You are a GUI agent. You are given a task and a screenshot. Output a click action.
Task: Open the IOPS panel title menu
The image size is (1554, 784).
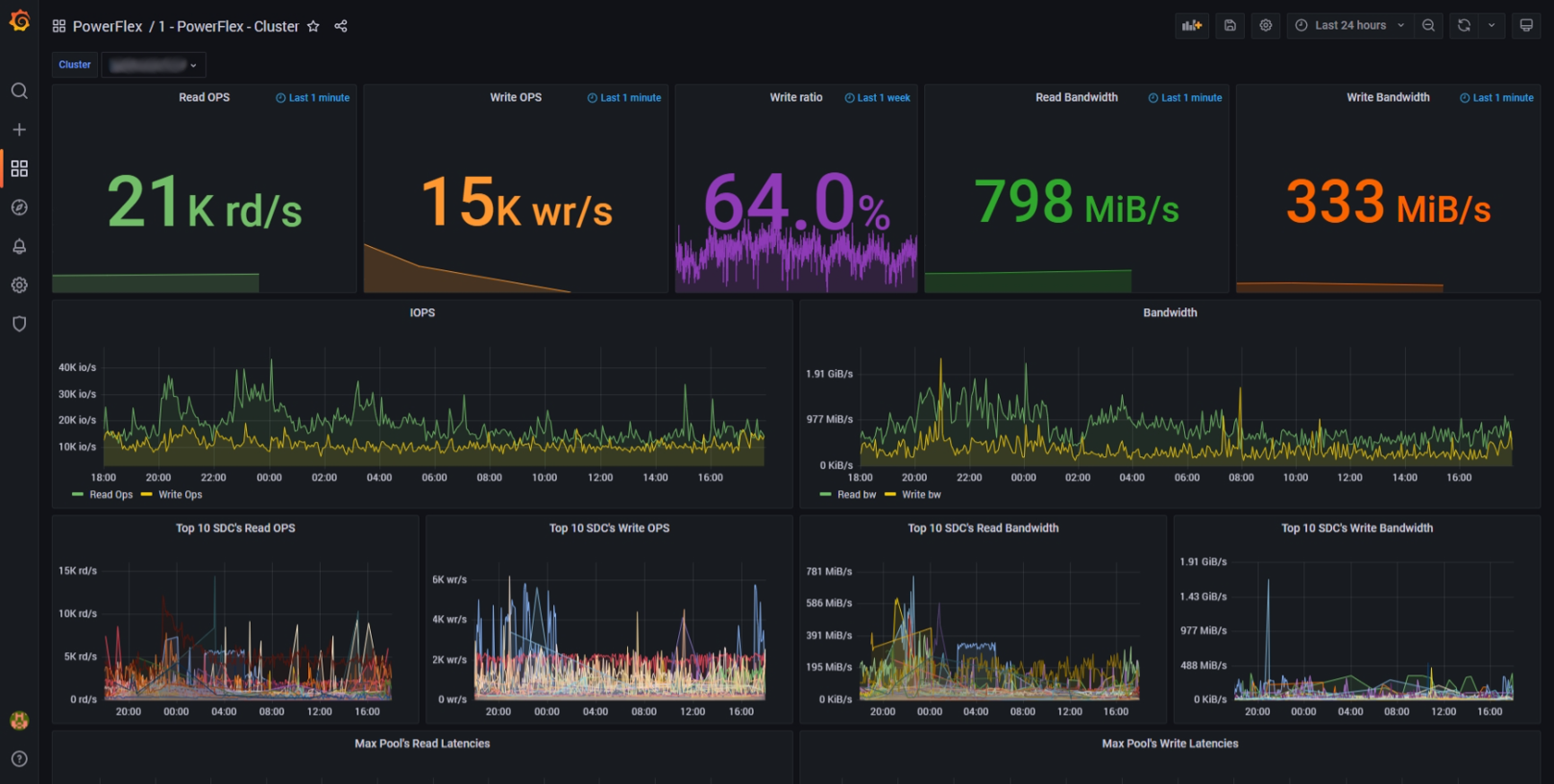click(422, 313)
